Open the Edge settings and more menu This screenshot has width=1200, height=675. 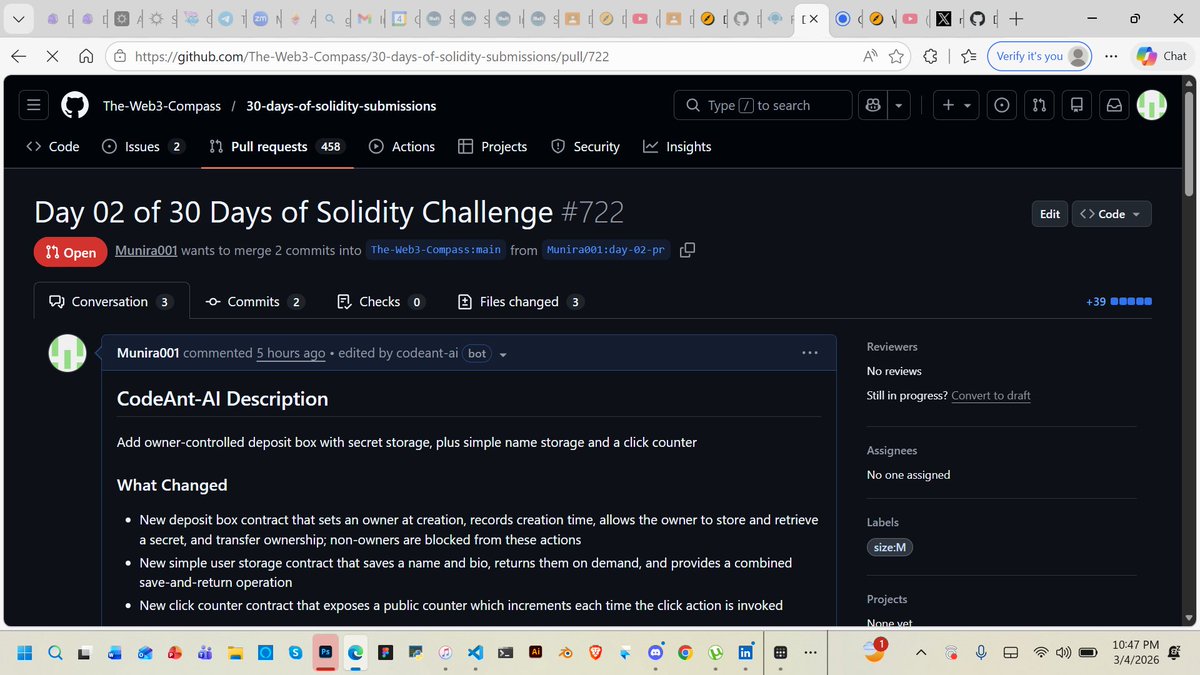(x=1112, y=57)
